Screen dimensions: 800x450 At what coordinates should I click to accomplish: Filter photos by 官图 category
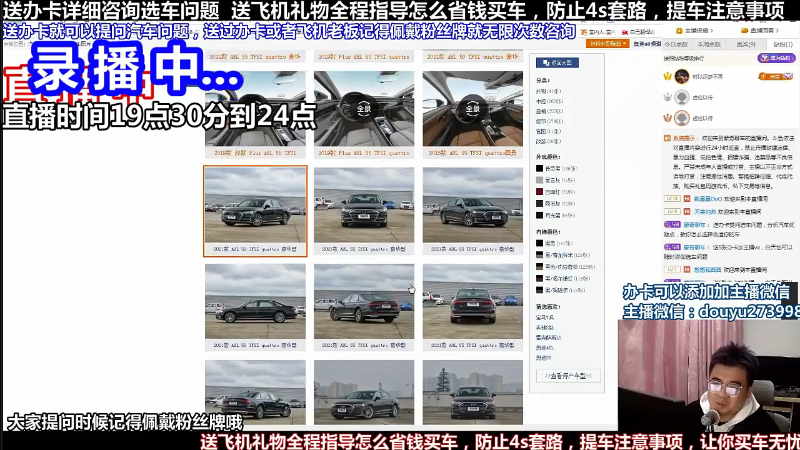tap(548, 131)
